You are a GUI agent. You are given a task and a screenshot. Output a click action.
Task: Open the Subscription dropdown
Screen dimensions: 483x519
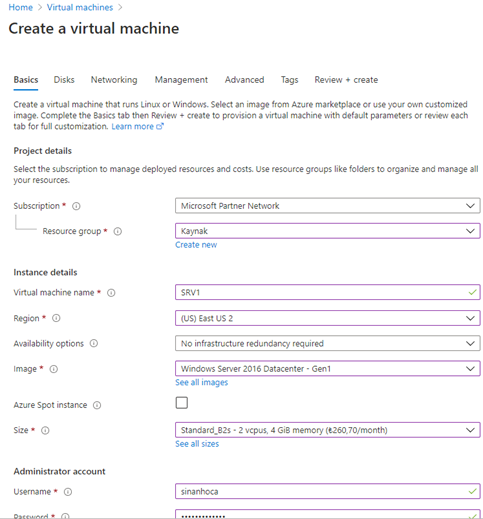[x=328, y=206]
